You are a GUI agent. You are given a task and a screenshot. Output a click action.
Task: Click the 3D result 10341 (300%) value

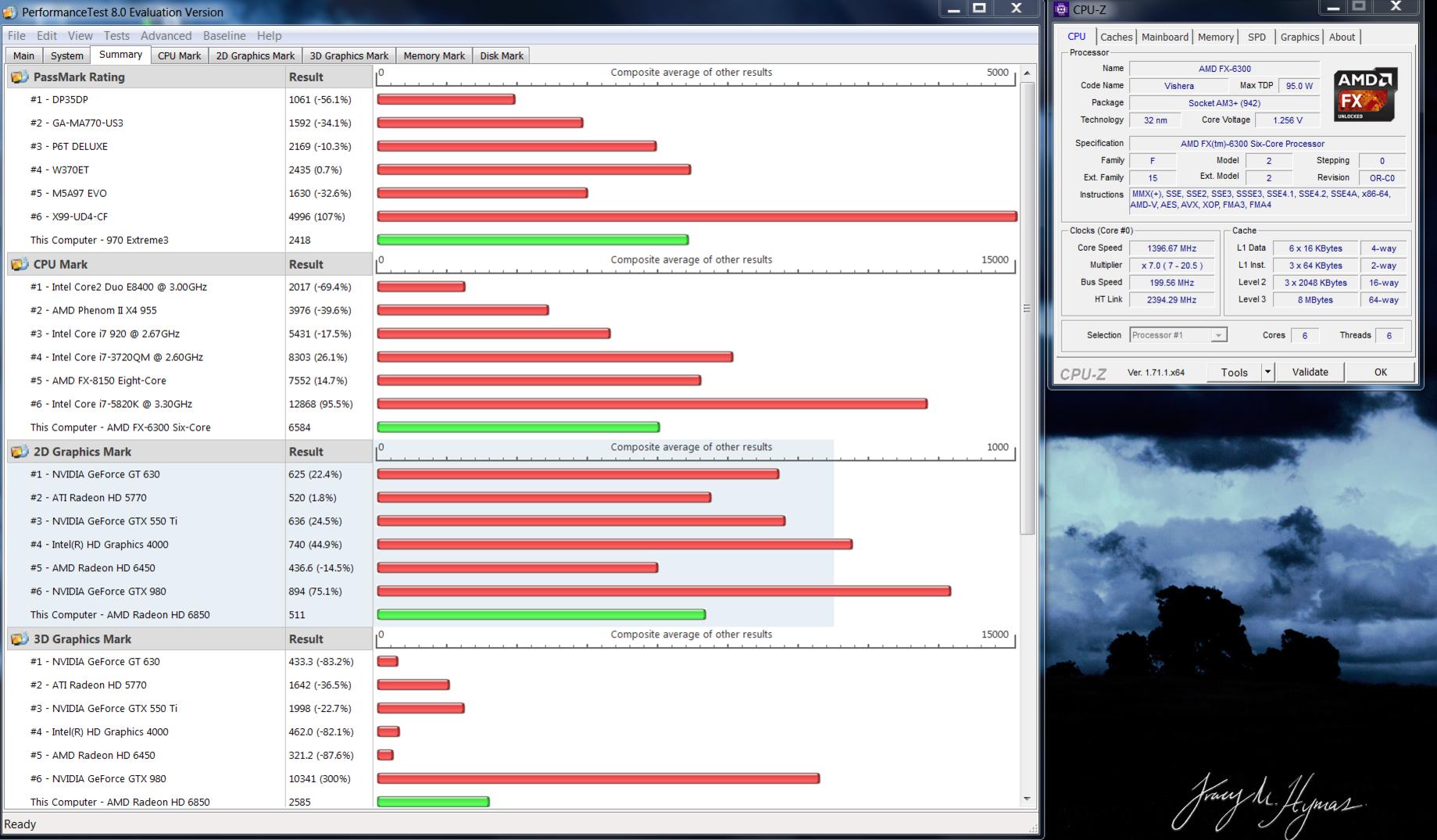[320, 779]
